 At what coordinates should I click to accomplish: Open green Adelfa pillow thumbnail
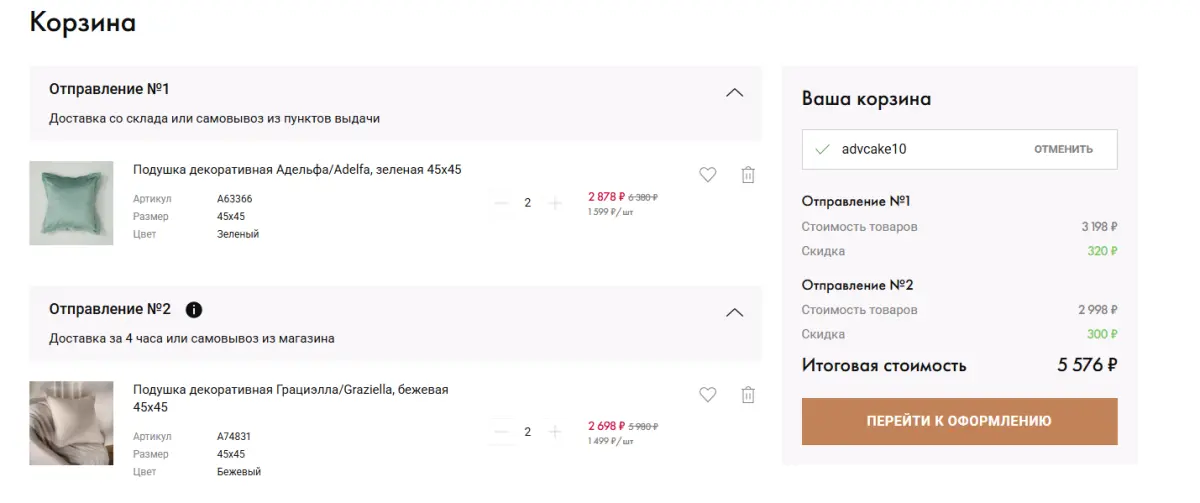[x=71, y=203]
